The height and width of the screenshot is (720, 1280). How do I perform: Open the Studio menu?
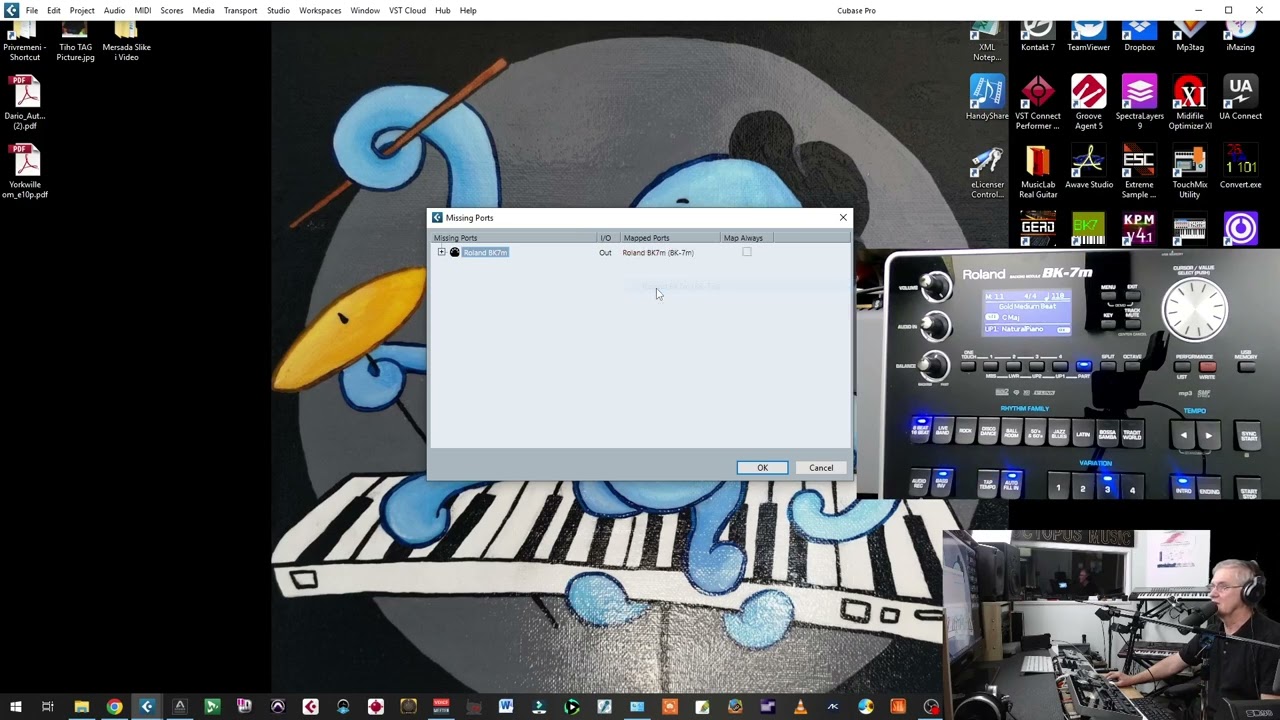click(278, 10)
